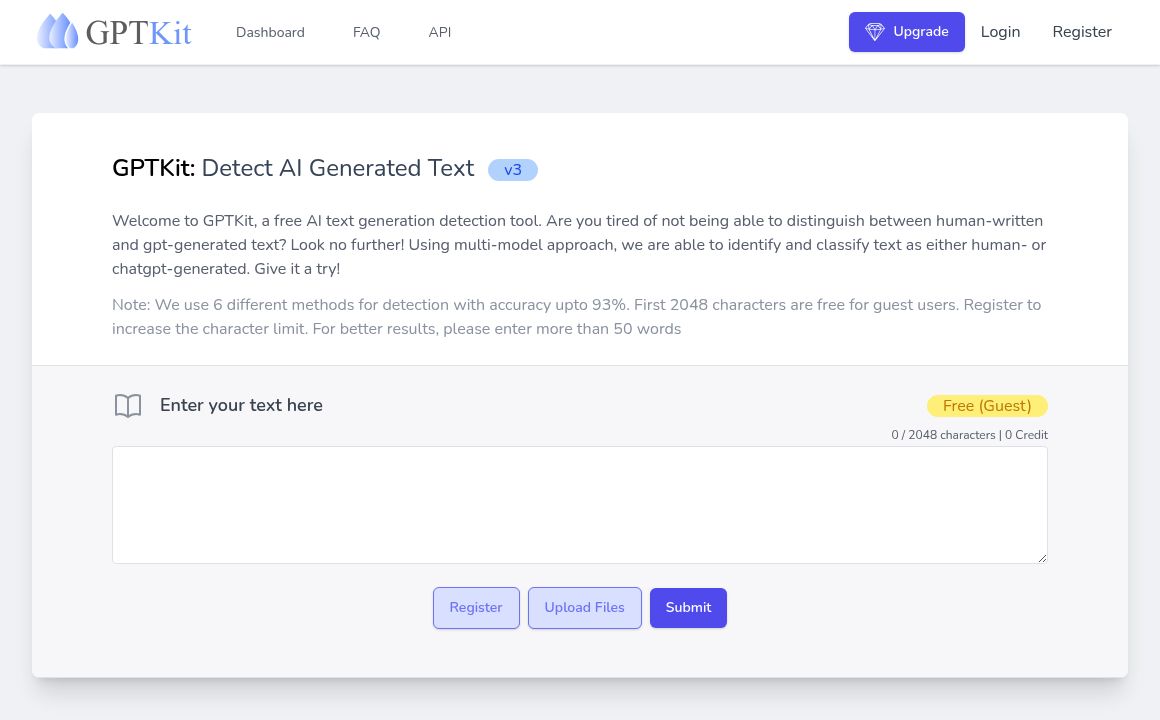Navigate to the API page

click(x=440, y=32)
